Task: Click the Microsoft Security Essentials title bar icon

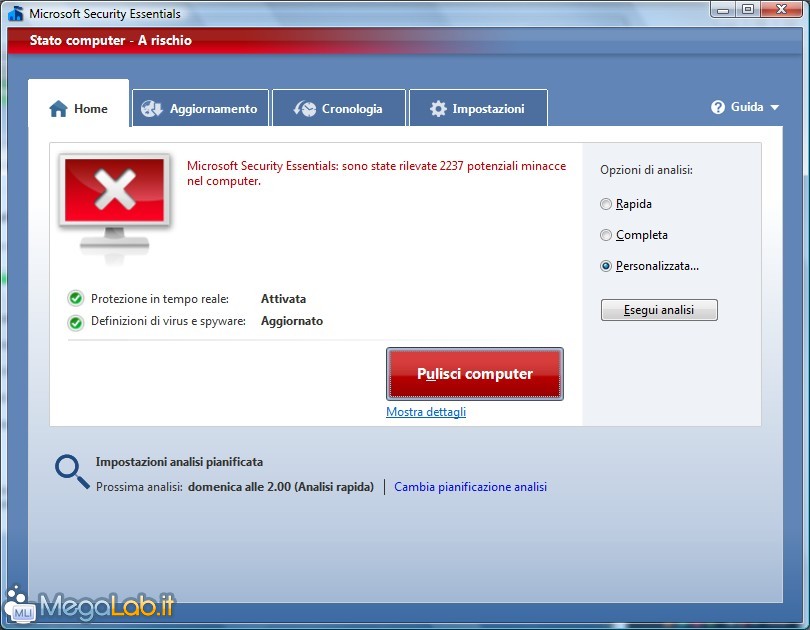Action: 15,13
